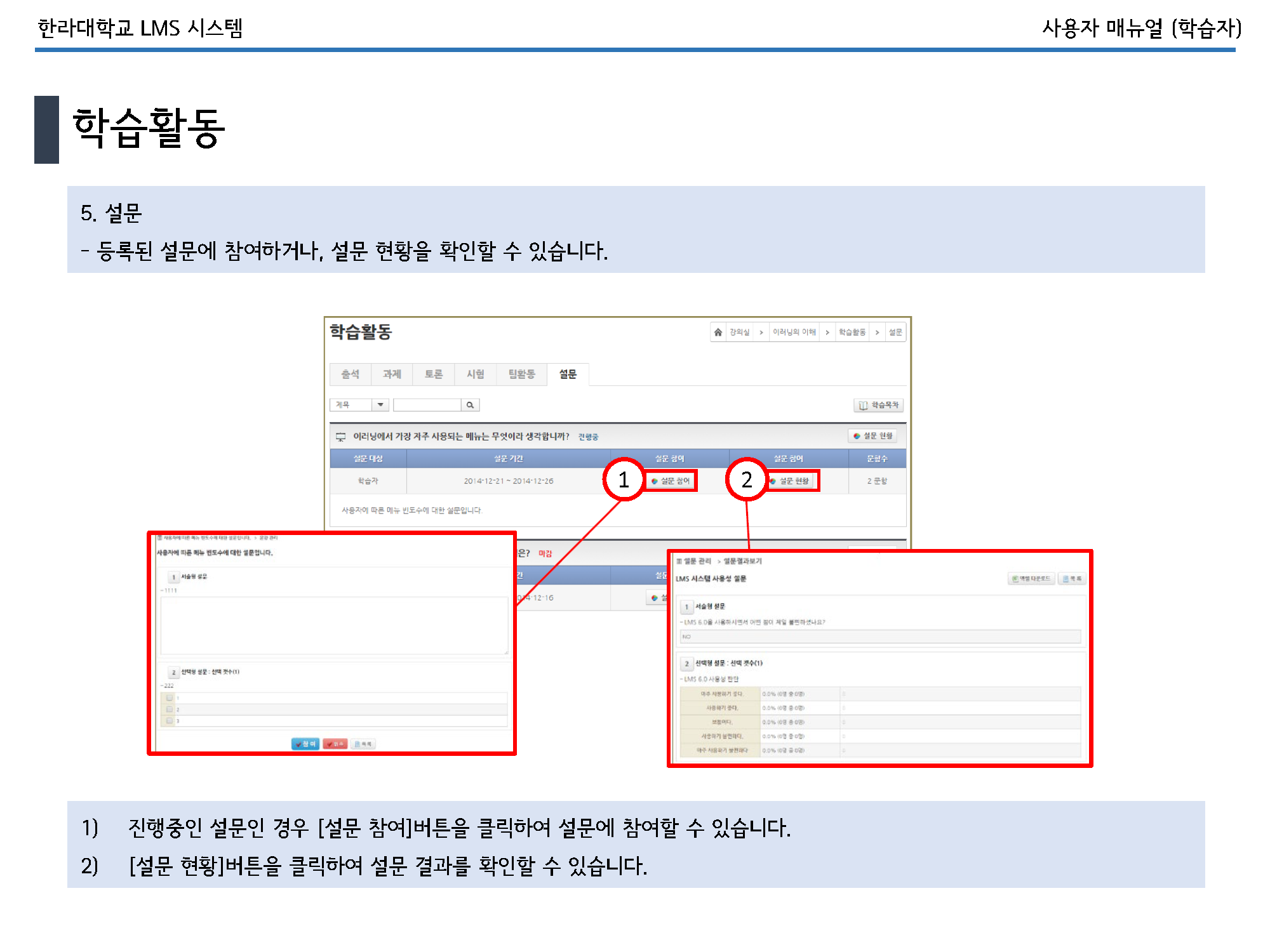Click the red cancel button in the survey form

[x=335, y=744]
